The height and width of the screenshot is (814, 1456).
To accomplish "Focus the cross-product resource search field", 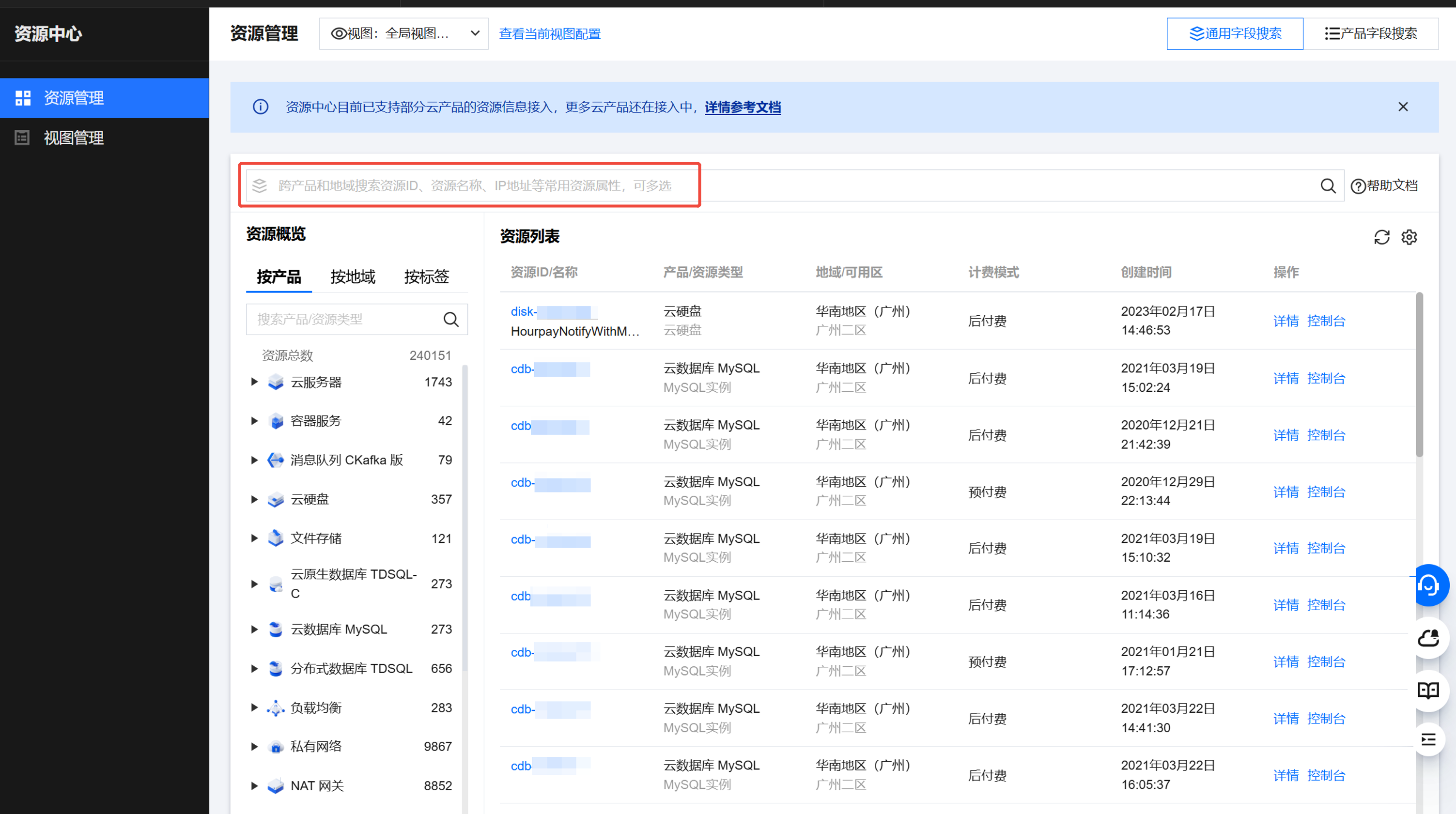I will pos(475,186).
